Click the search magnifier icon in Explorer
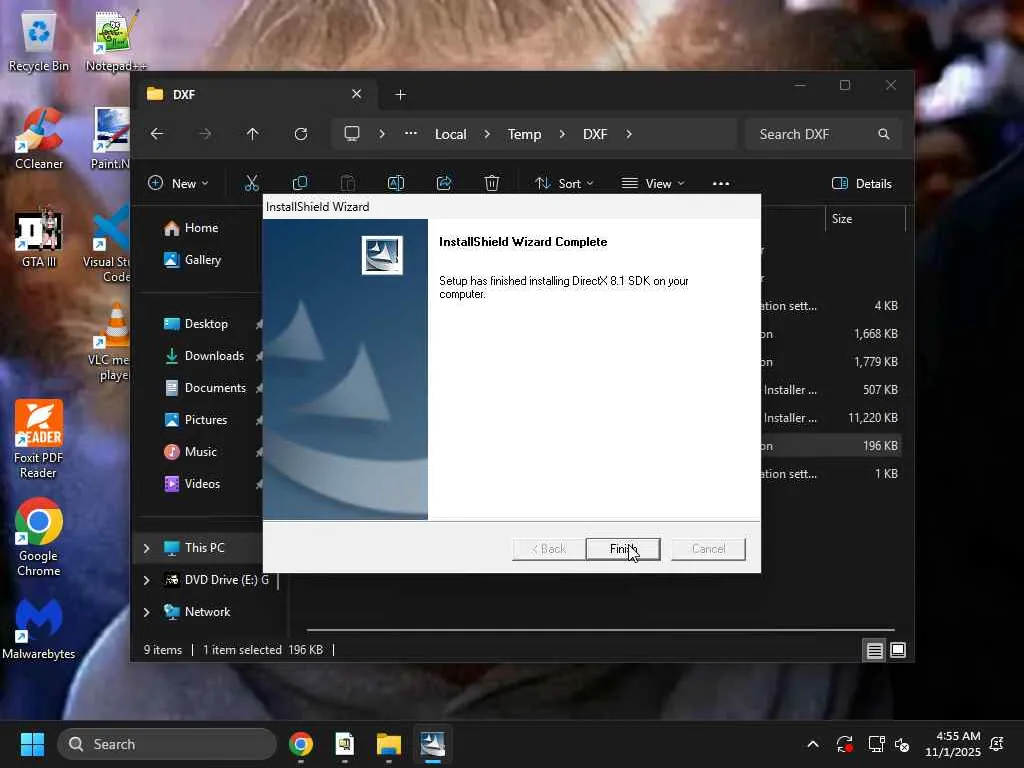The height and width of the screenshot is (768, 1024). pos(884,134)
